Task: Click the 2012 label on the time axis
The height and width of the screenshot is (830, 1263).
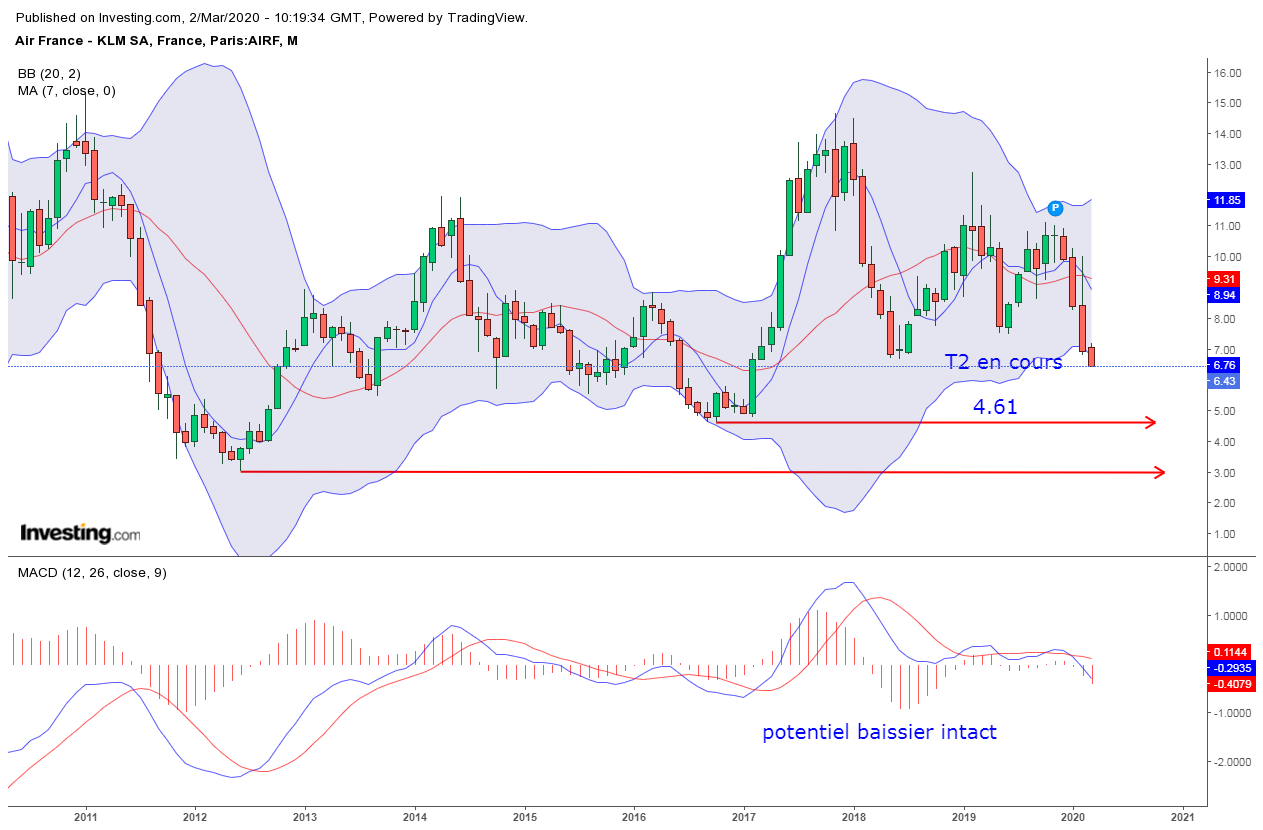Action: pos(195,816)
